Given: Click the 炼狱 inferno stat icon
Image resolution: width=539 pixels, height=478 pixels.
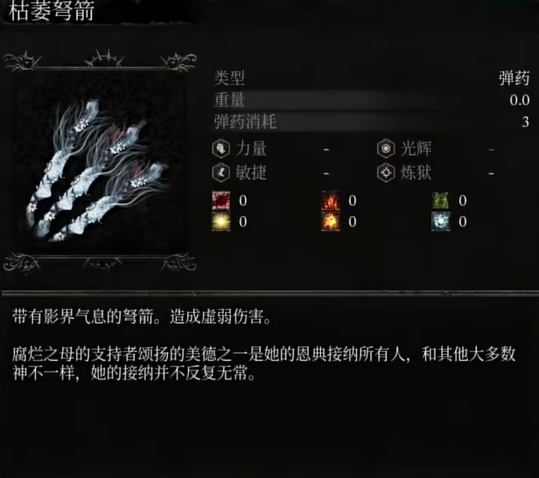Looking at the screenshot, I should click(386, 173).
